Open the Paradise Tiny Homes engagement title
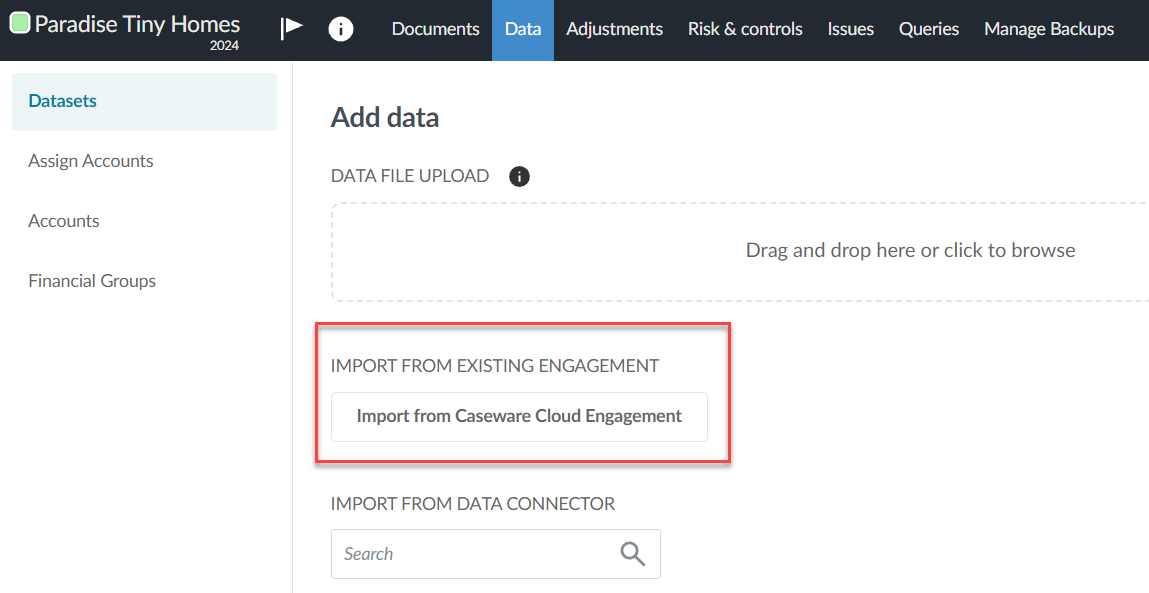 tap(137, 24)
